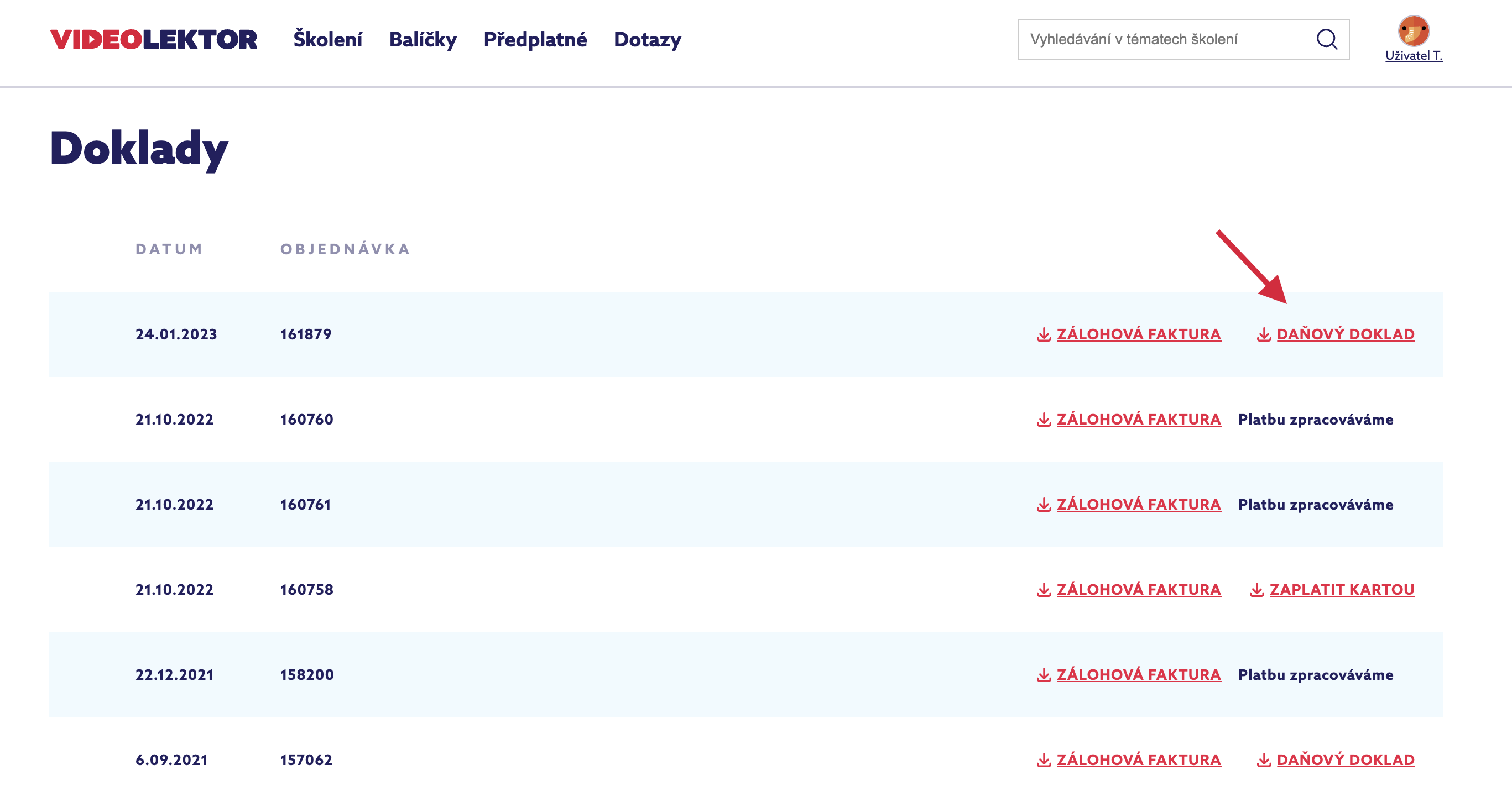Click the date 22.12.2021
This screenshot has height=812, width=1512.
pos(174,675)
